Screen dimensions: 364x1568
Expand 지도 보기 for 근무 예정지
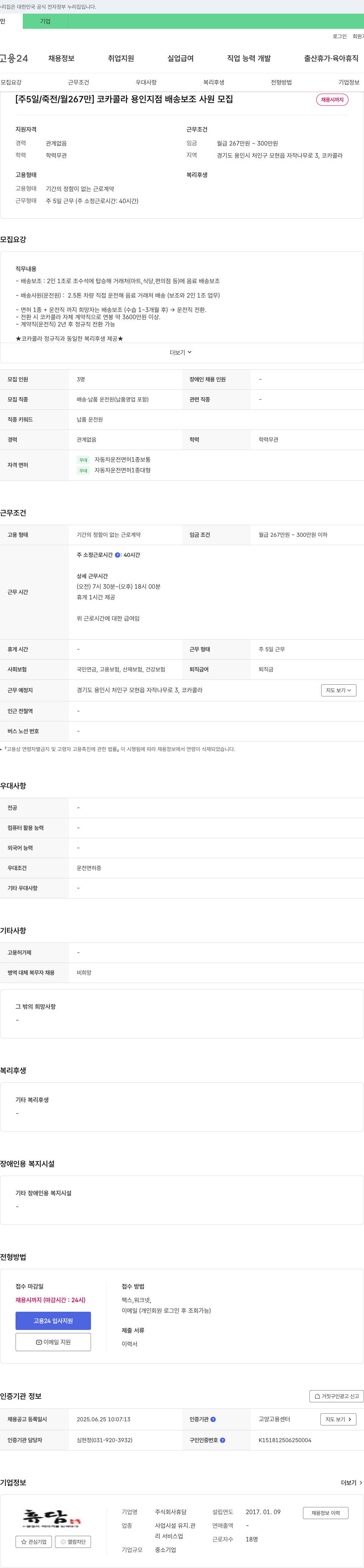tap(339, 690)
